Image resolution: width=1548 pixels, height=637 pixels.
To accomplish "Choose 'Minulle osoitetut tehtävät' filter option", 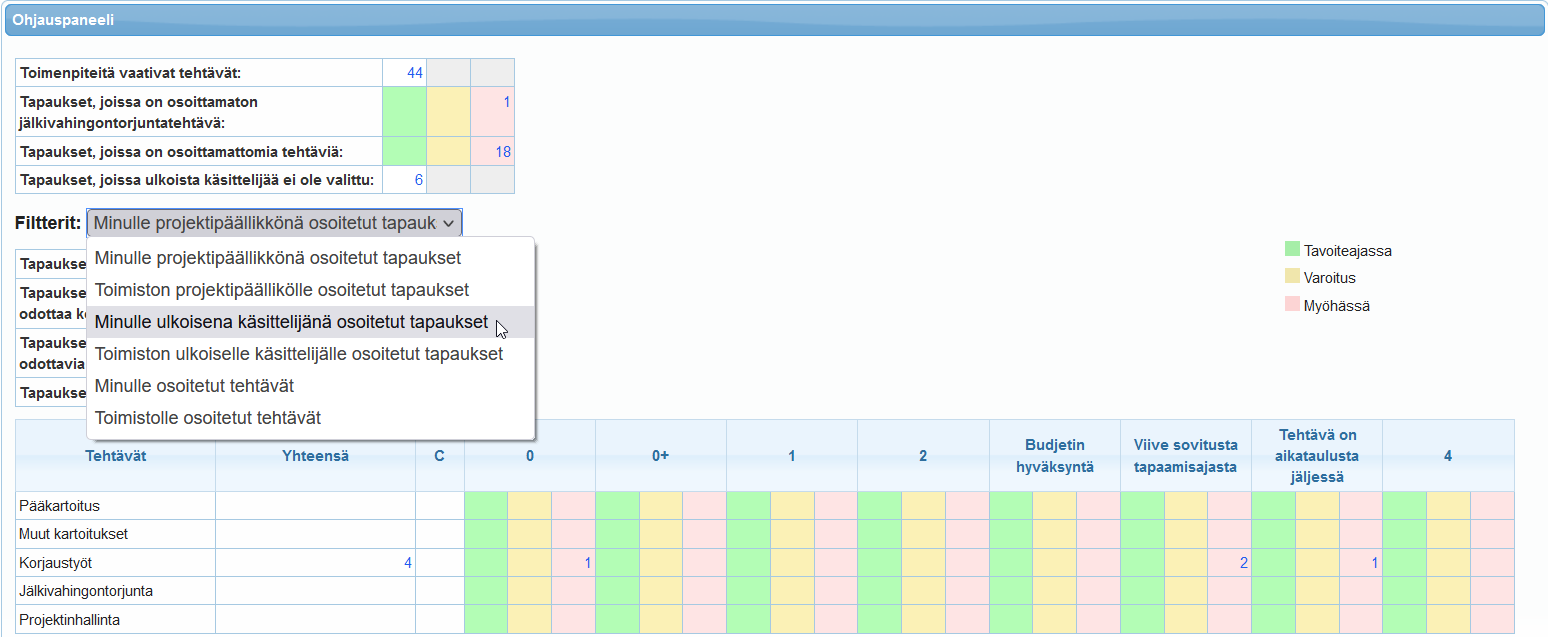I will [x=194, y=386].
